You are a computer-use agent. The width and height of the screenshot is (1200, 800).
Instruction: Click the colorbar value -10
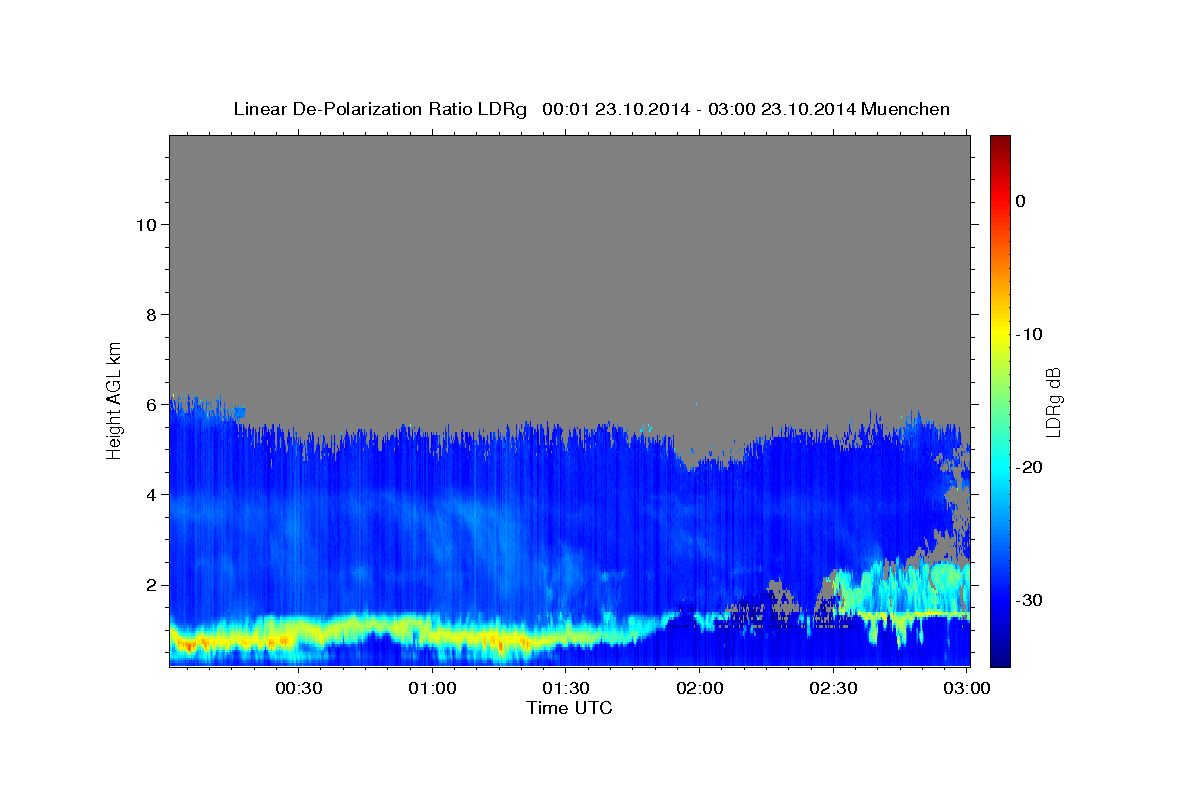click(x=1029, y=334)
